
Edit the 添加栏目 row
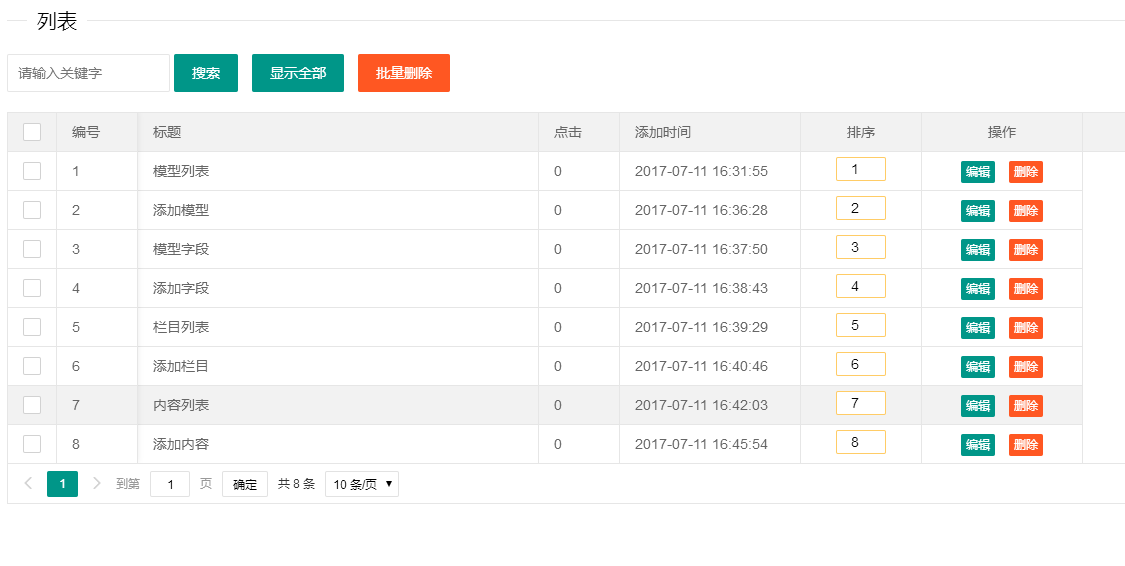point(977,367)
